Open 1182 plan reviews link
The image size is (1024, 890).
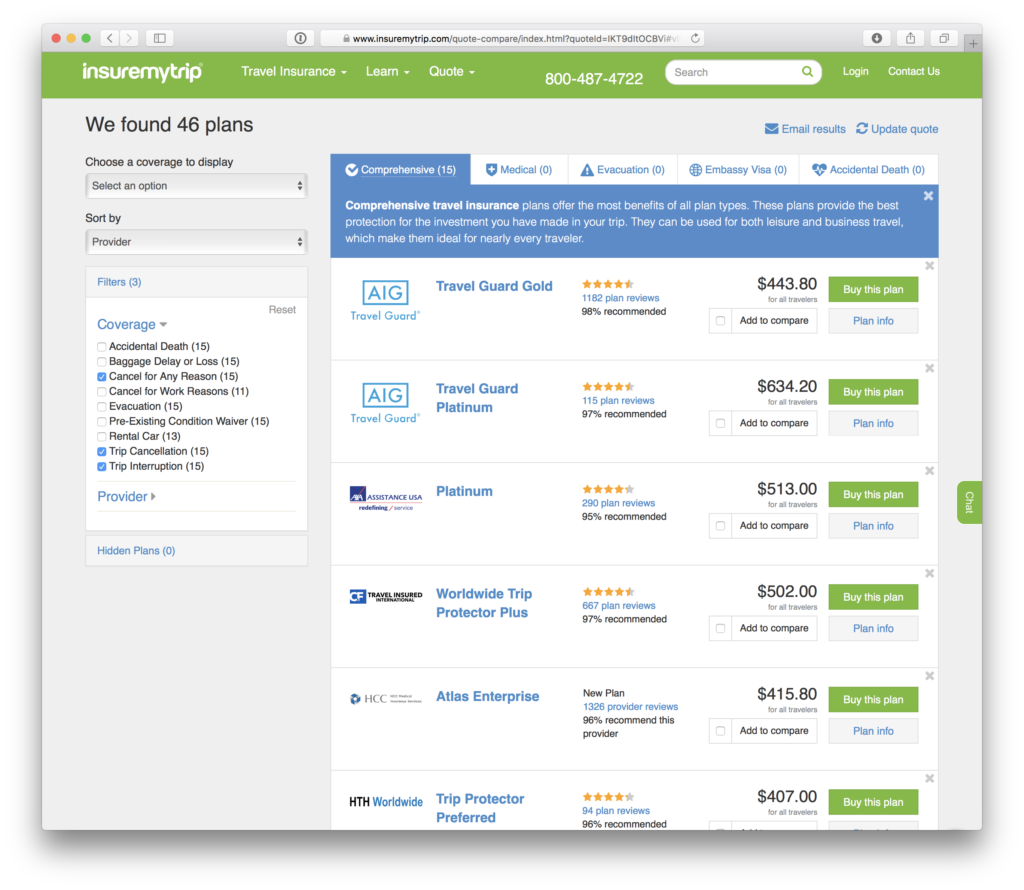point(620,298)
